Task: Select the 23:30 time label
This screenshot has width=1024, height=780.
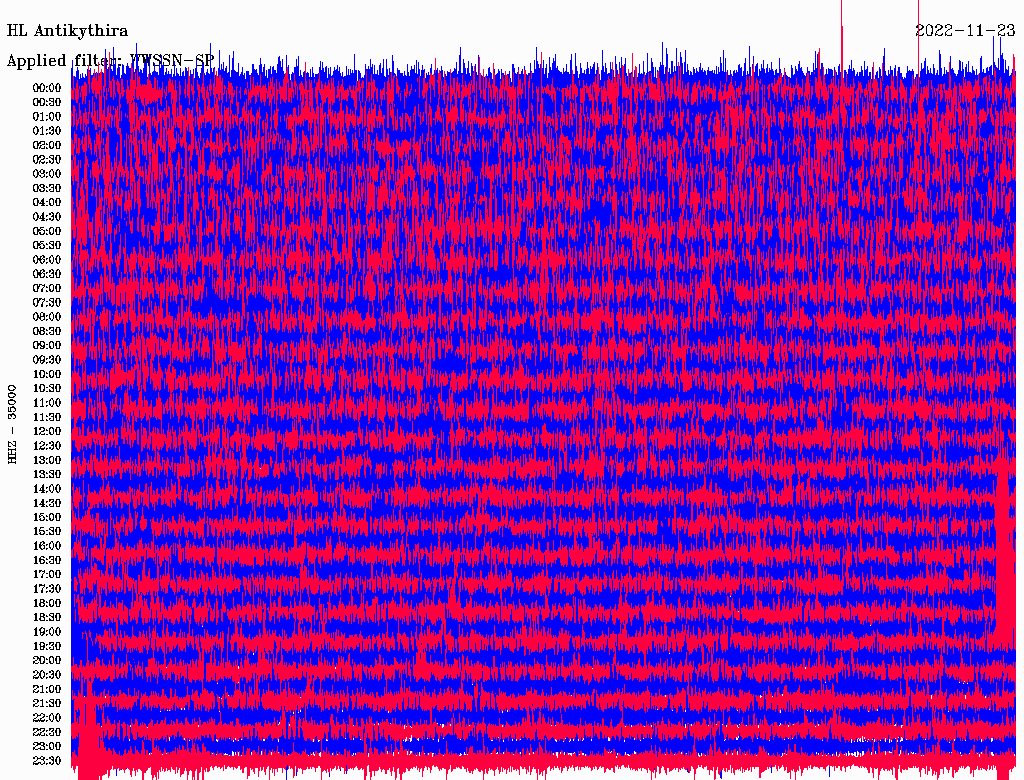Action: 47,760
